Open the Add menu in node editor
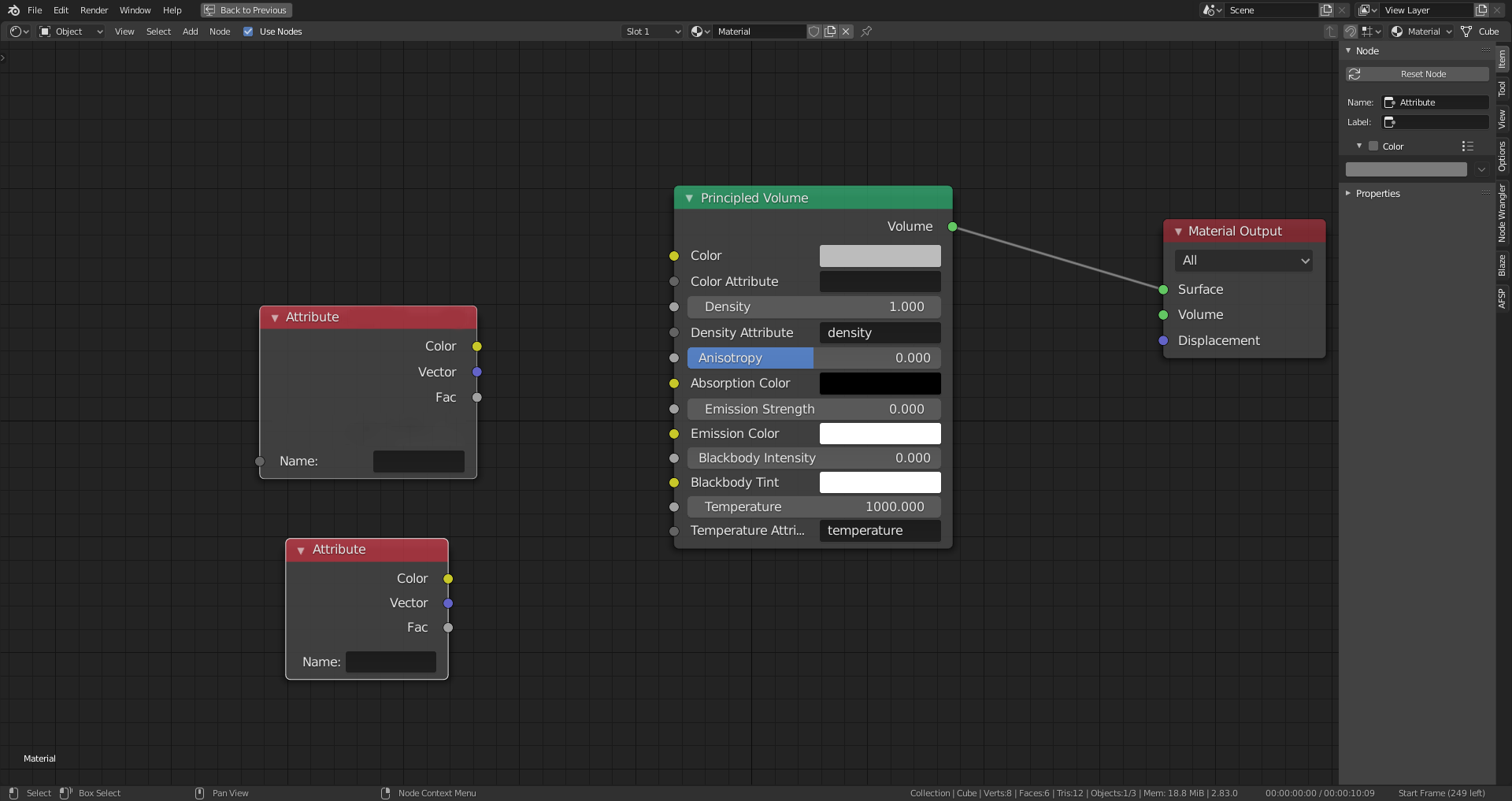Image resolution: width=1512 pixels, height=801 pixels. pos(190,32)
